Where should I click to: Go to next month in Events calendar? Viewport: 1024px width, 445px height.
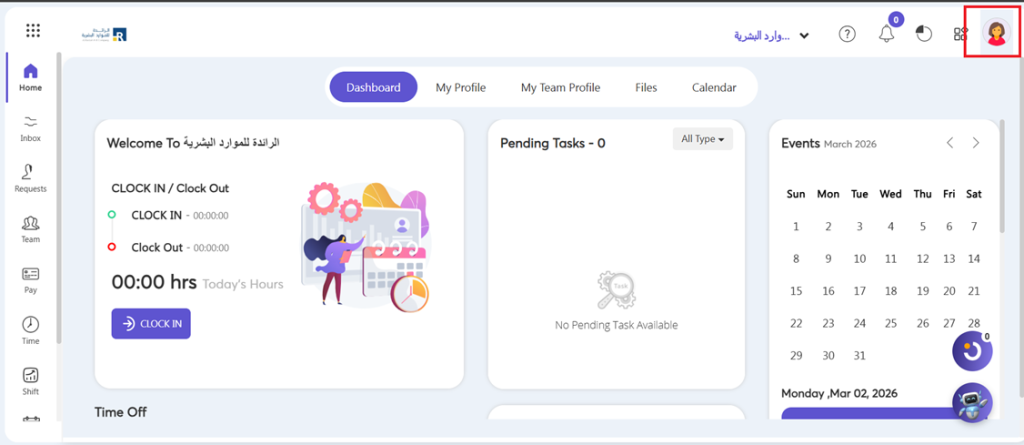(x=976, y=143)
